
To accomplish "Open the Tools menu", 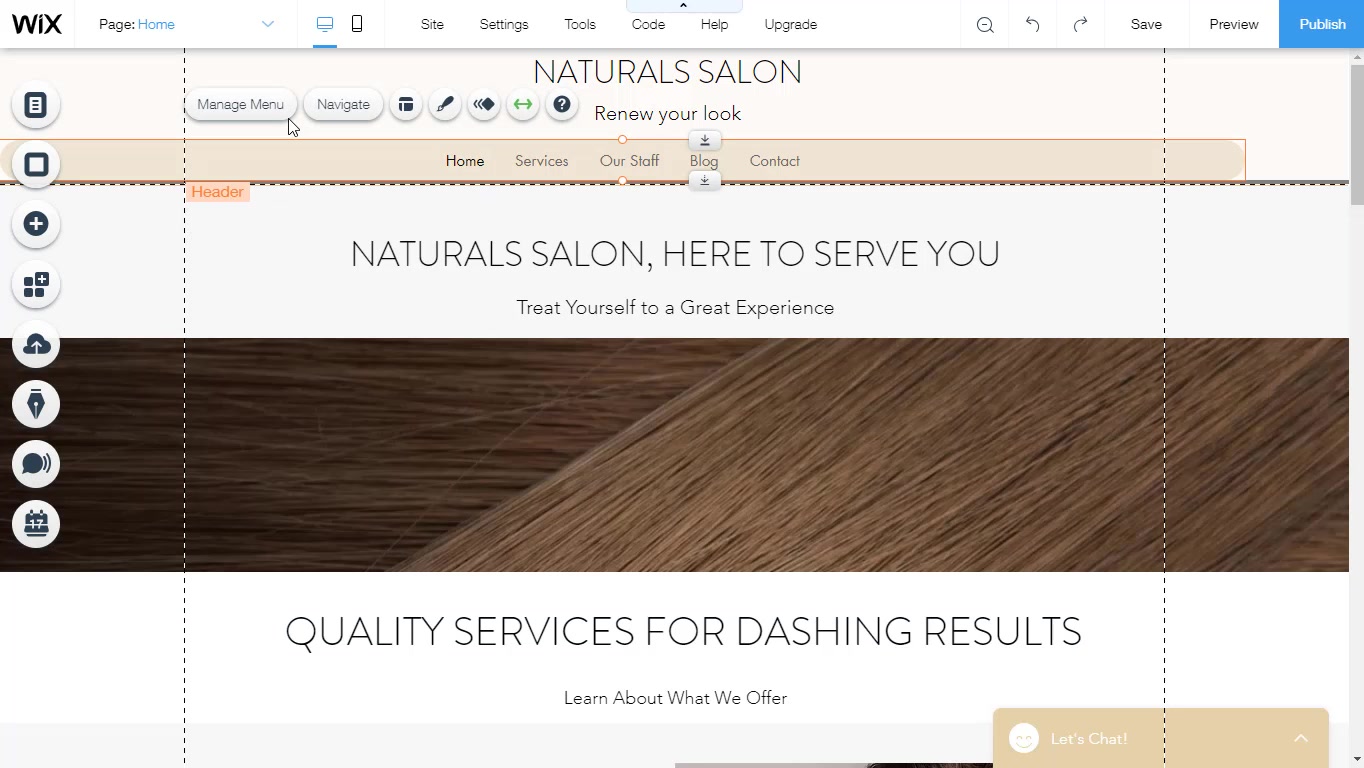I will coord(579,24).
